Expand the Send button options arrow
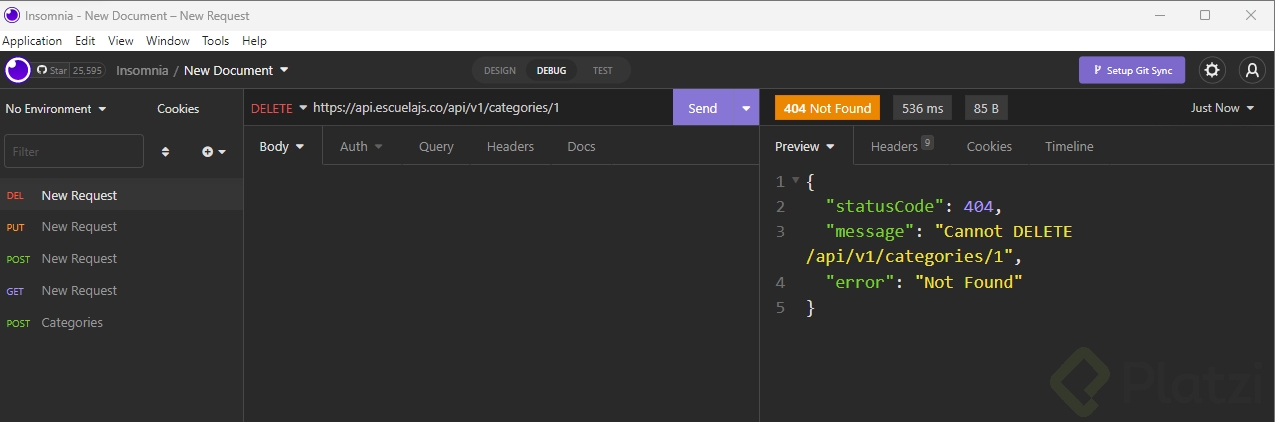1275x422 pixels. (746, 108)
